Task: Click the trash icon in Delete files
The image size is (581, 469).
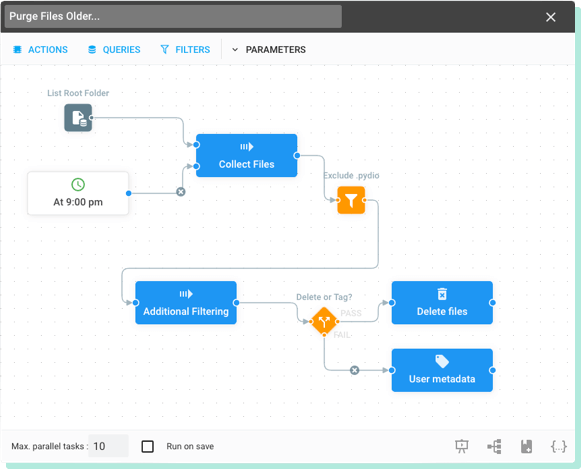Action: 442,294
